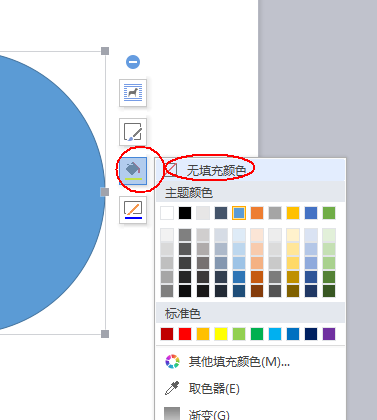Pick the royal blue theme swatch beside gold
Viewport: 377px width, 420px height.
pyautogui.click(x=311, y=213)
